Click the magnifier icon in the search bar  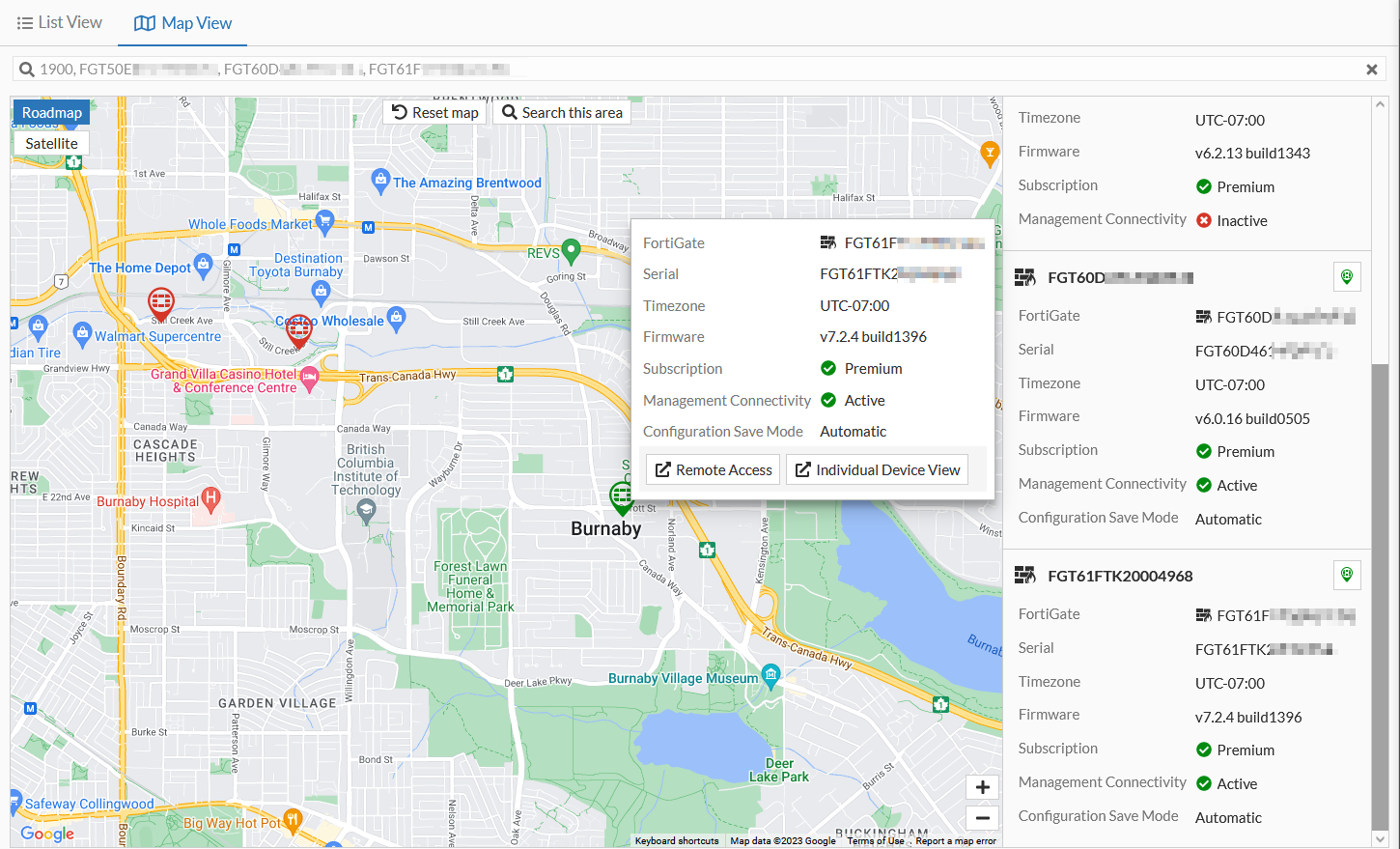tap(27, 70)
